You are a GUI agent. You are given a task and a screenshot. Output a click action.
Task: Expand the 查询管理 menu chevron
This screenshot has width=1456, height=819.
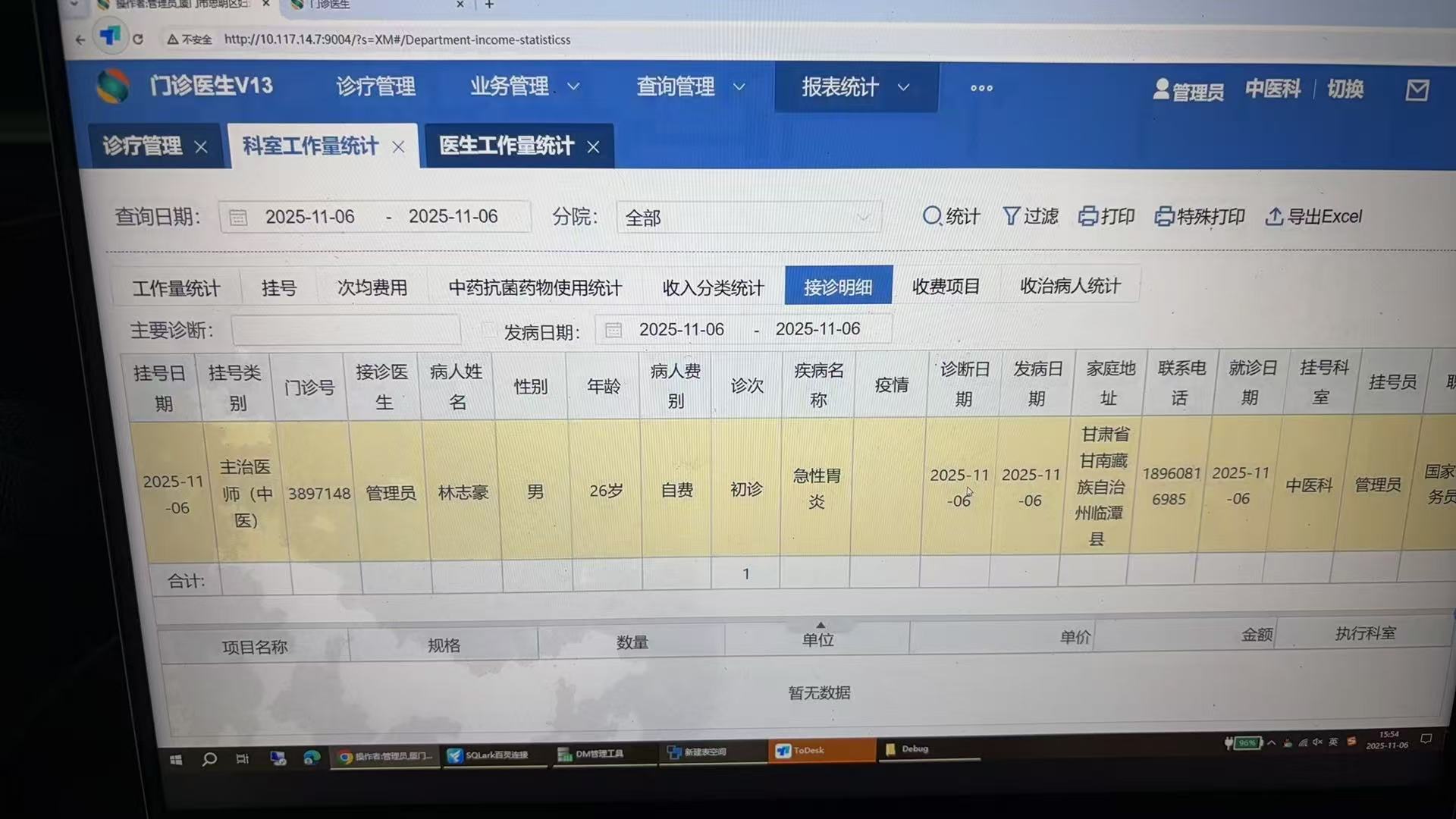(x=739, y=87)
